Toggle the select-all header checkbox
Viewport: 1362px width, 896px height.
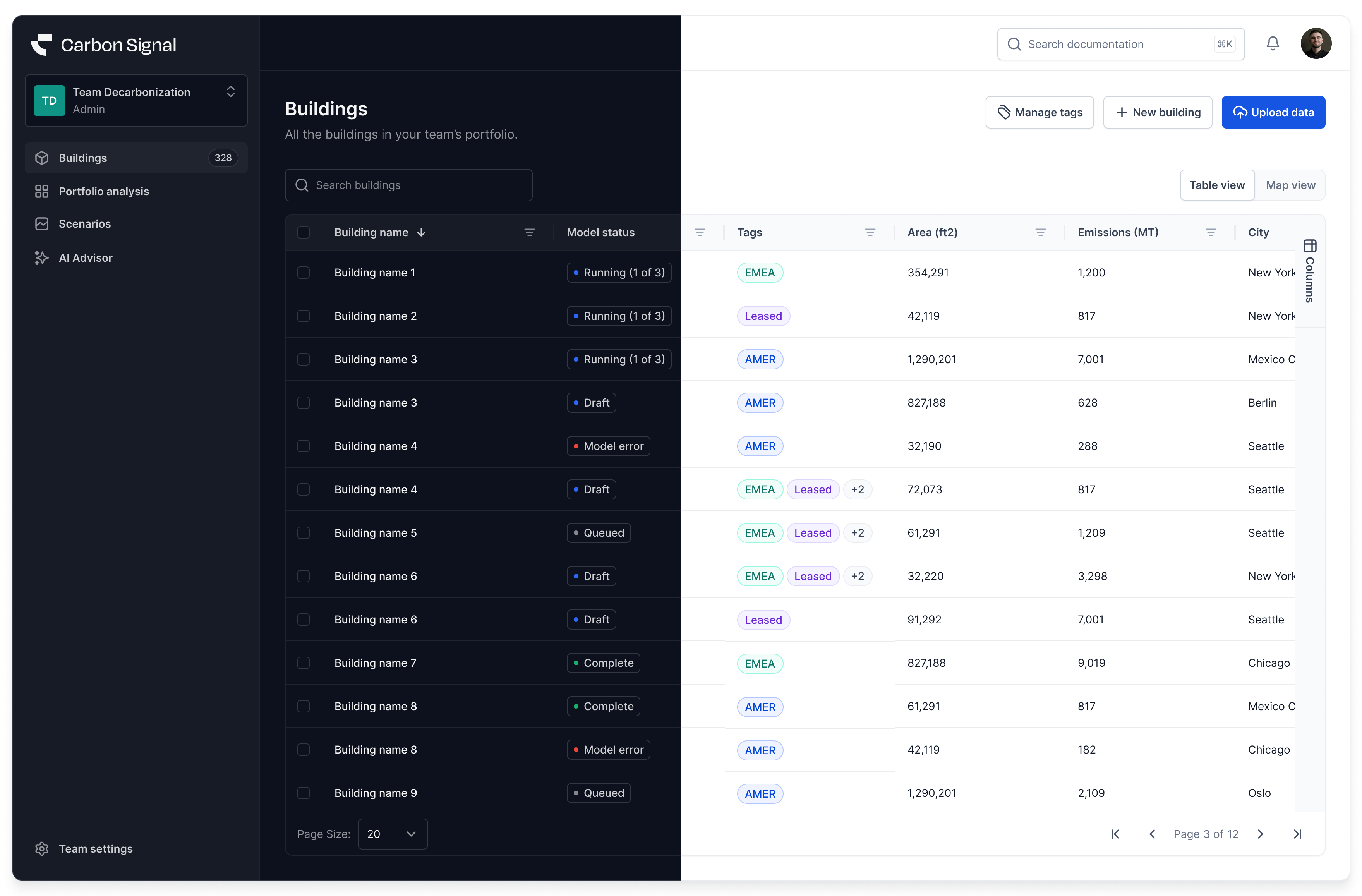point(303,232)
